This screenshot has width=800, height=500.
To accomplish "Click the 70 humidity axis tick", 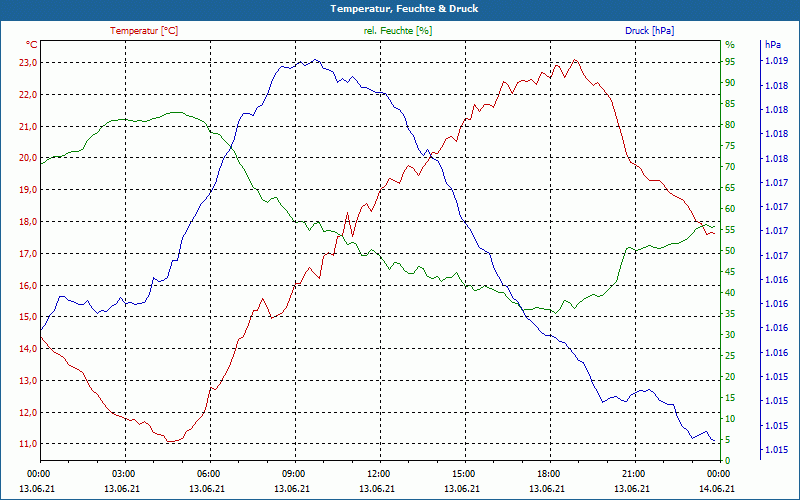I will 730,167.
